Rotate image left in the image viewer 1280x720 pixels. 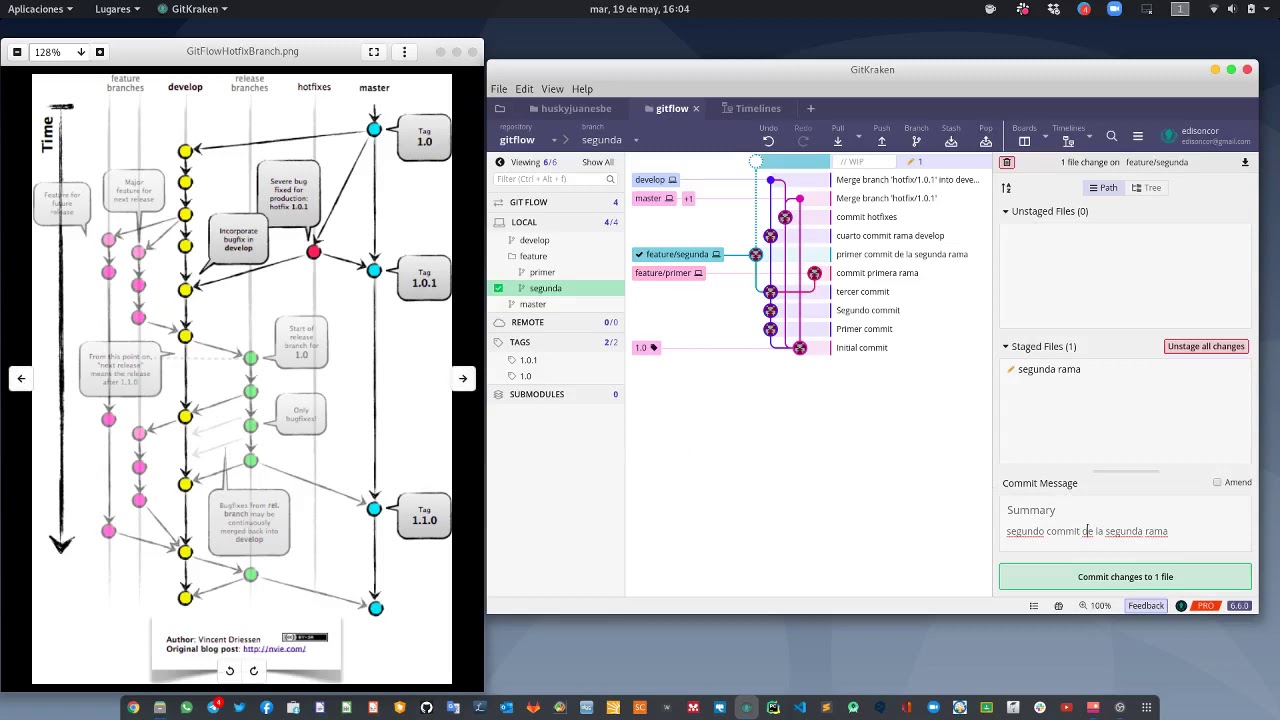(x=230, y=671)
